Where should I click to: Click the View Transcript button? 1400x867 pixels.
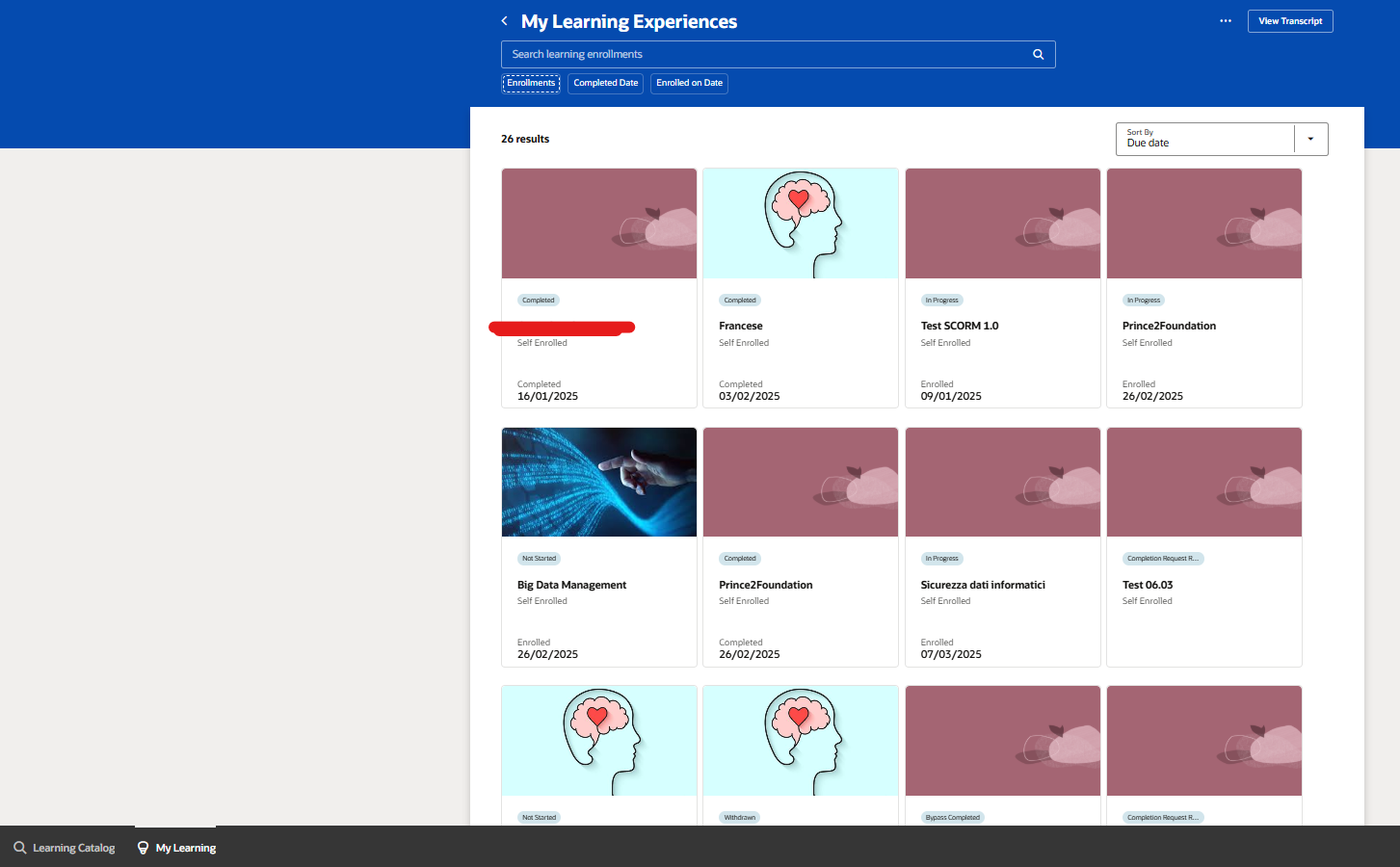point(1290,20)
